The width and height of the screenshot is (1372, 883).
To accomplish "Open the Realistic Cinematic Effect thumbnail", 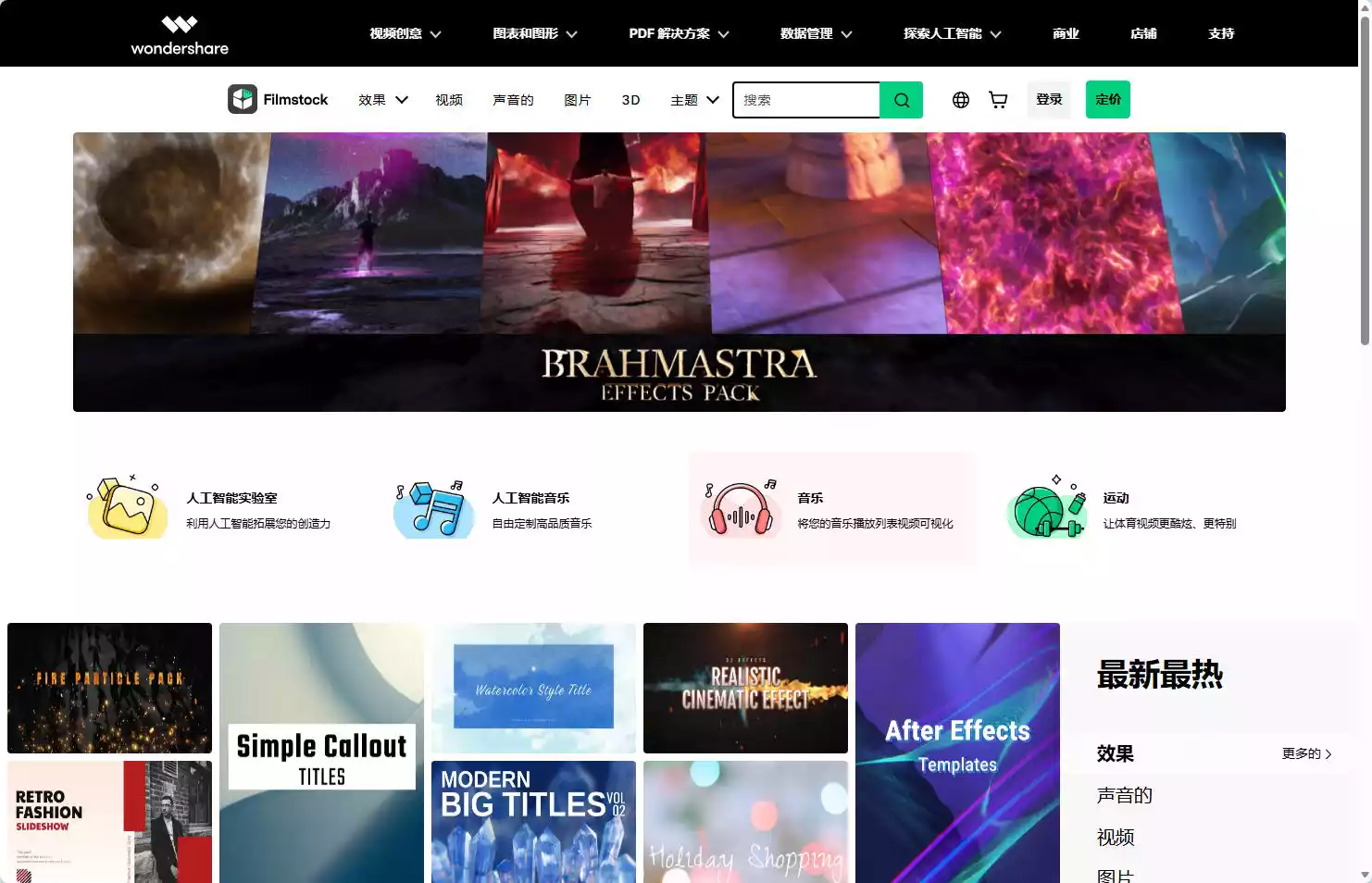I will pyautogui.click(x=745, y=688).
